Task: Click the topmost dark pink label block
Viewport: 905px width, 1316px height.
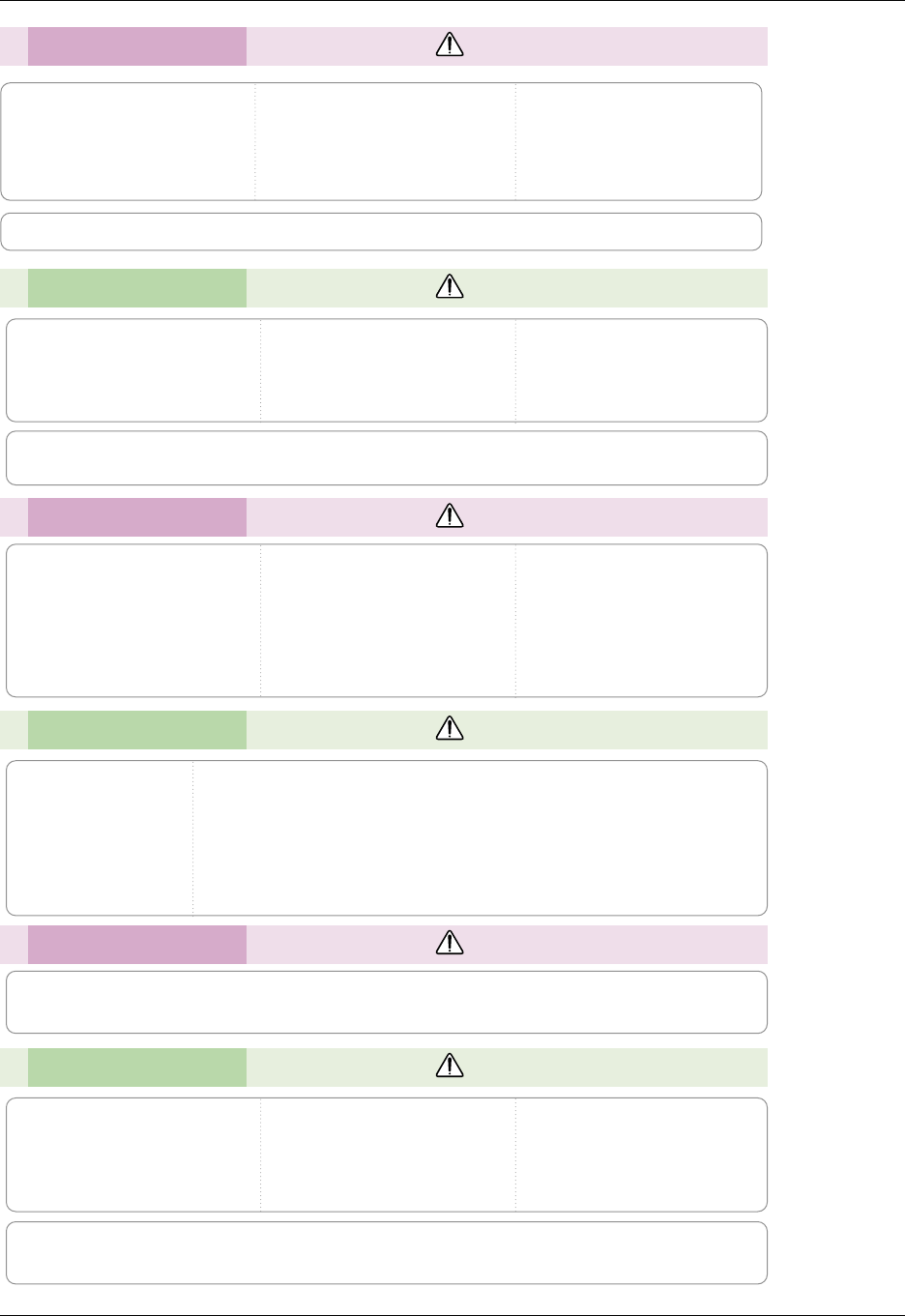Action: coord(136,46)
